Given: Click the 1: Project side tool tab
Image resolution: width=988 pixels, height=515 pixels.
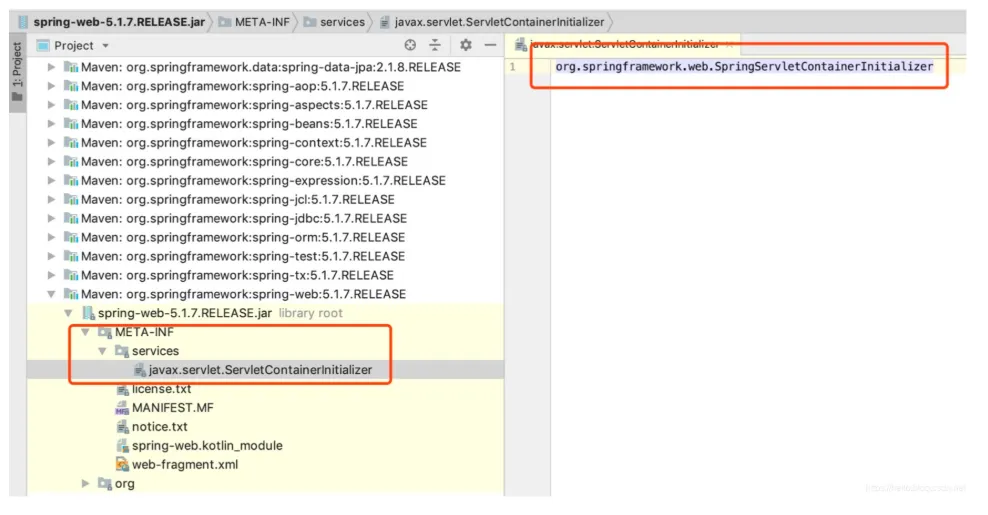Looking at the screenshot, I should tap(17, 72).
